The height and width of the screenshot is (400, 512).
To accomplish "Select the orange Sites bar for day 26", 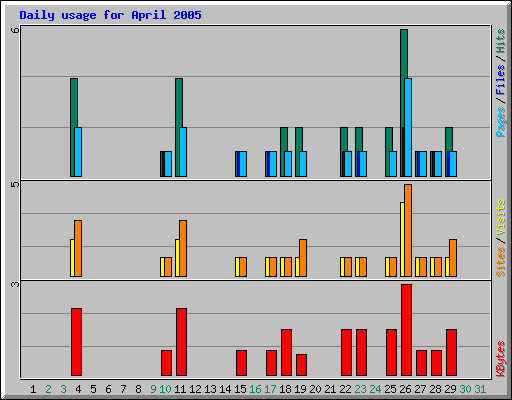I will click(x=408, y=230).
